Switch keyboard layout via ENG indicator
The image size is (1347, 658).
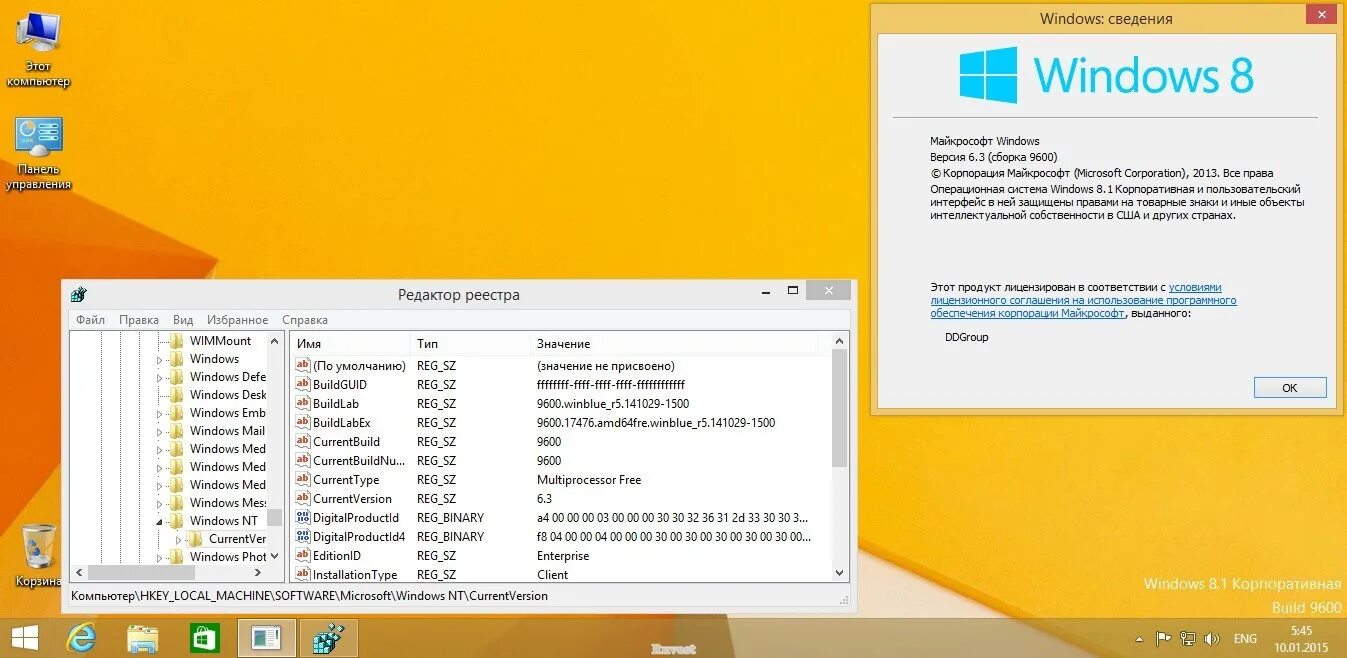(1245, 638)
